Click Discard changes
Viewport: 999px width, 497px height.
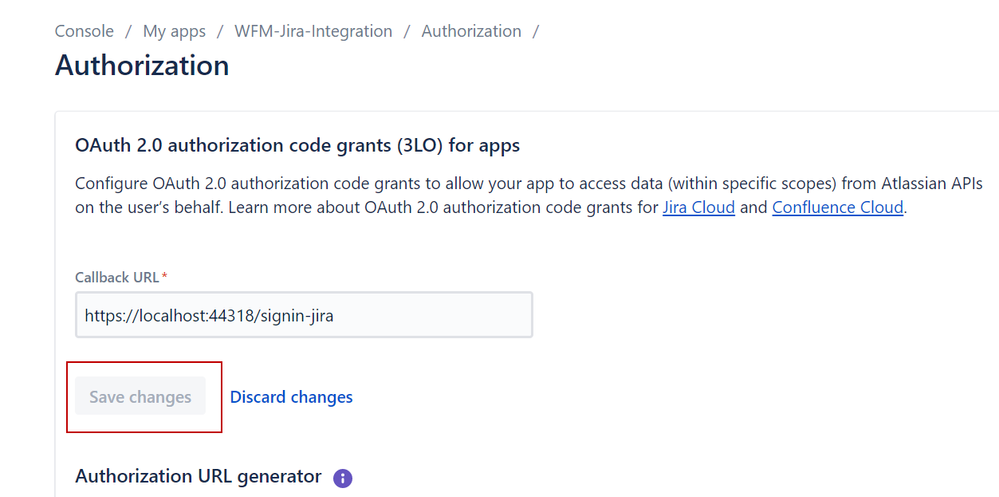(x=291, y=396)
